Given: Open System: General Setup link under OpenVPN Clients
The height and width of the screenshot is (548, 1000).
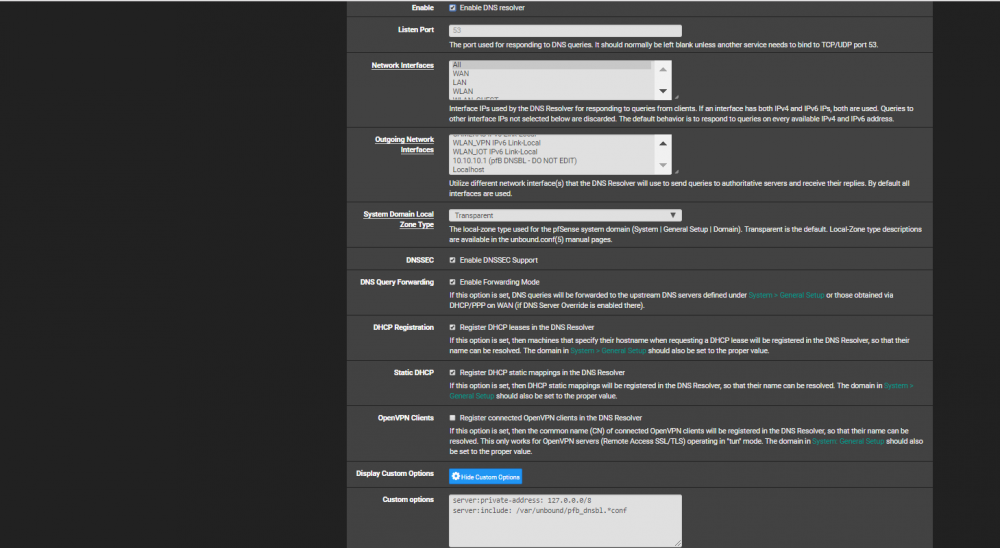Looking at the screenshot, I should (x=848, y=441).
